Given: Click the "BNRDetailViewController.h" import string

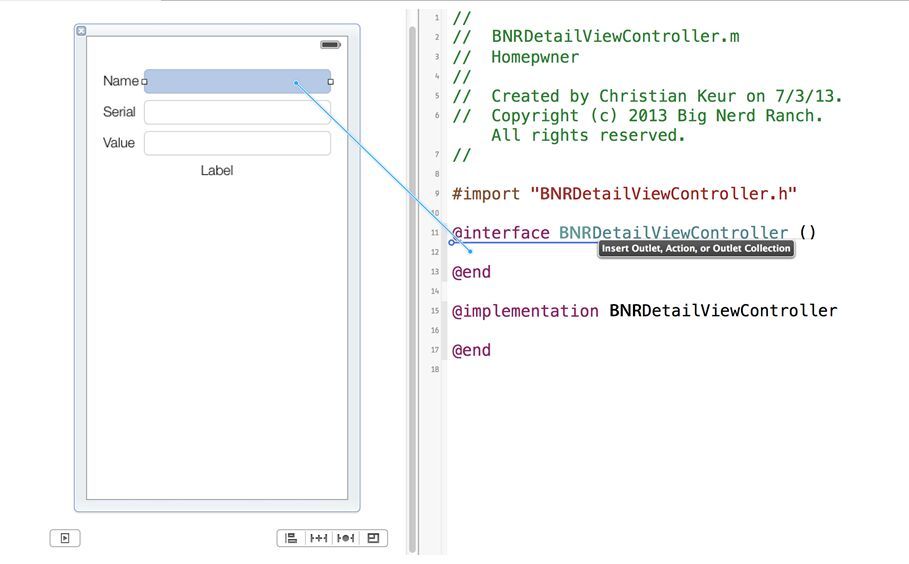Looking at the screenshot, I should click(664, 194).
